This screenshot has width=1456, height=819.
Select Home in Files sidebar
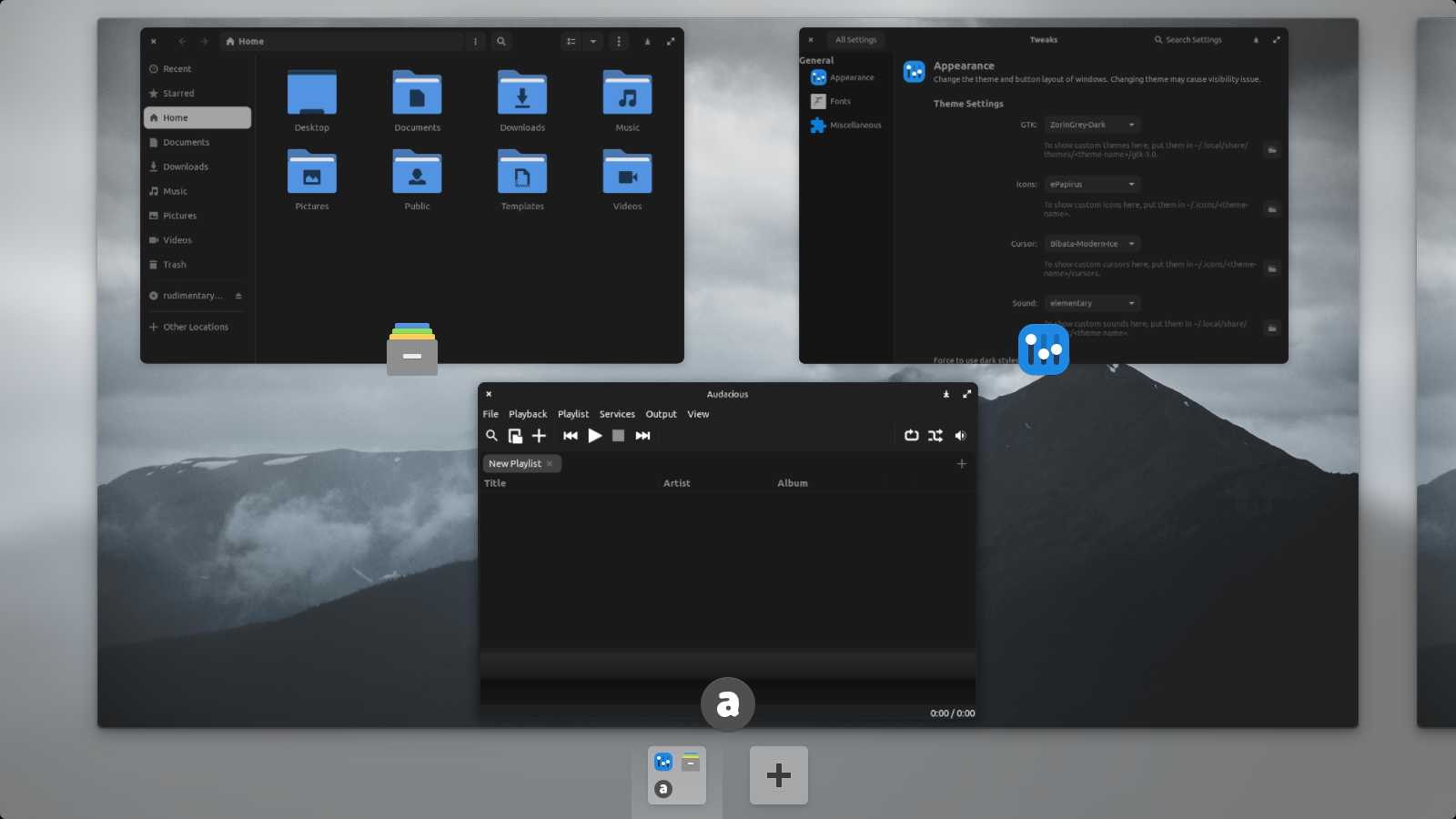coord(197,118)
